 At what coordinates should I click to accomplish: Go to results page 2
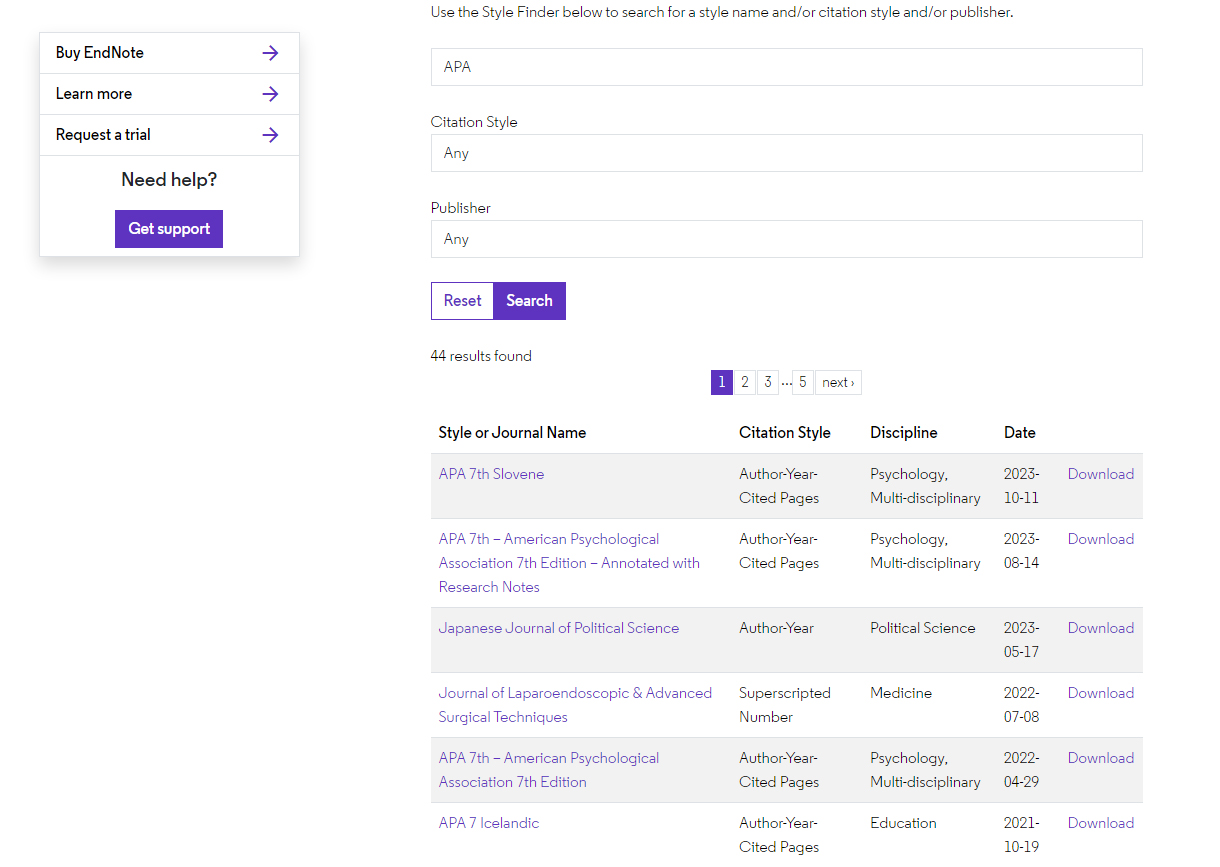(745, 382)
